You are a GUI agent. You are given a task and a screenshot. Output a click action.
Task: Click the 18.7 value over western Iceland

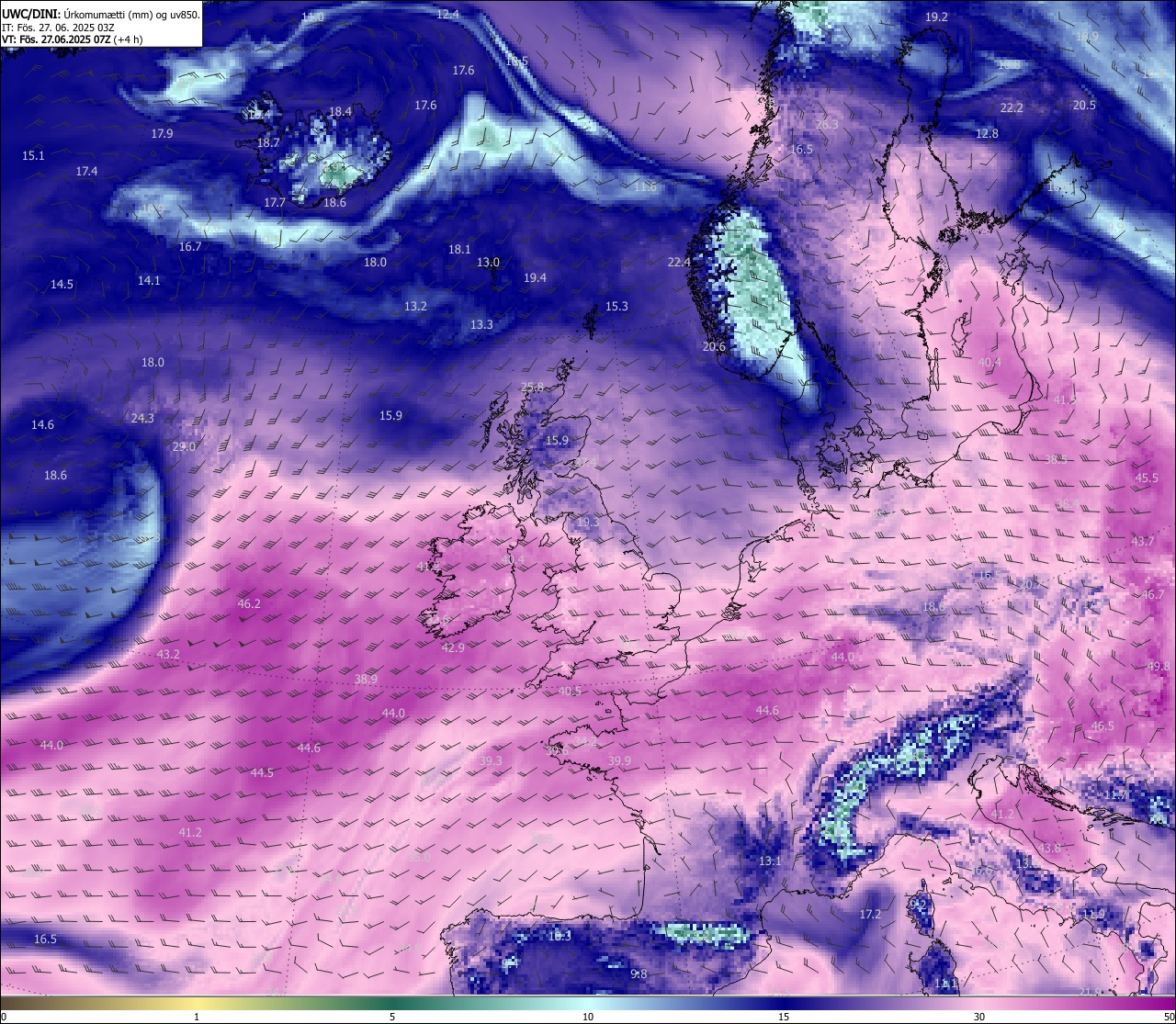coord(268,142)
